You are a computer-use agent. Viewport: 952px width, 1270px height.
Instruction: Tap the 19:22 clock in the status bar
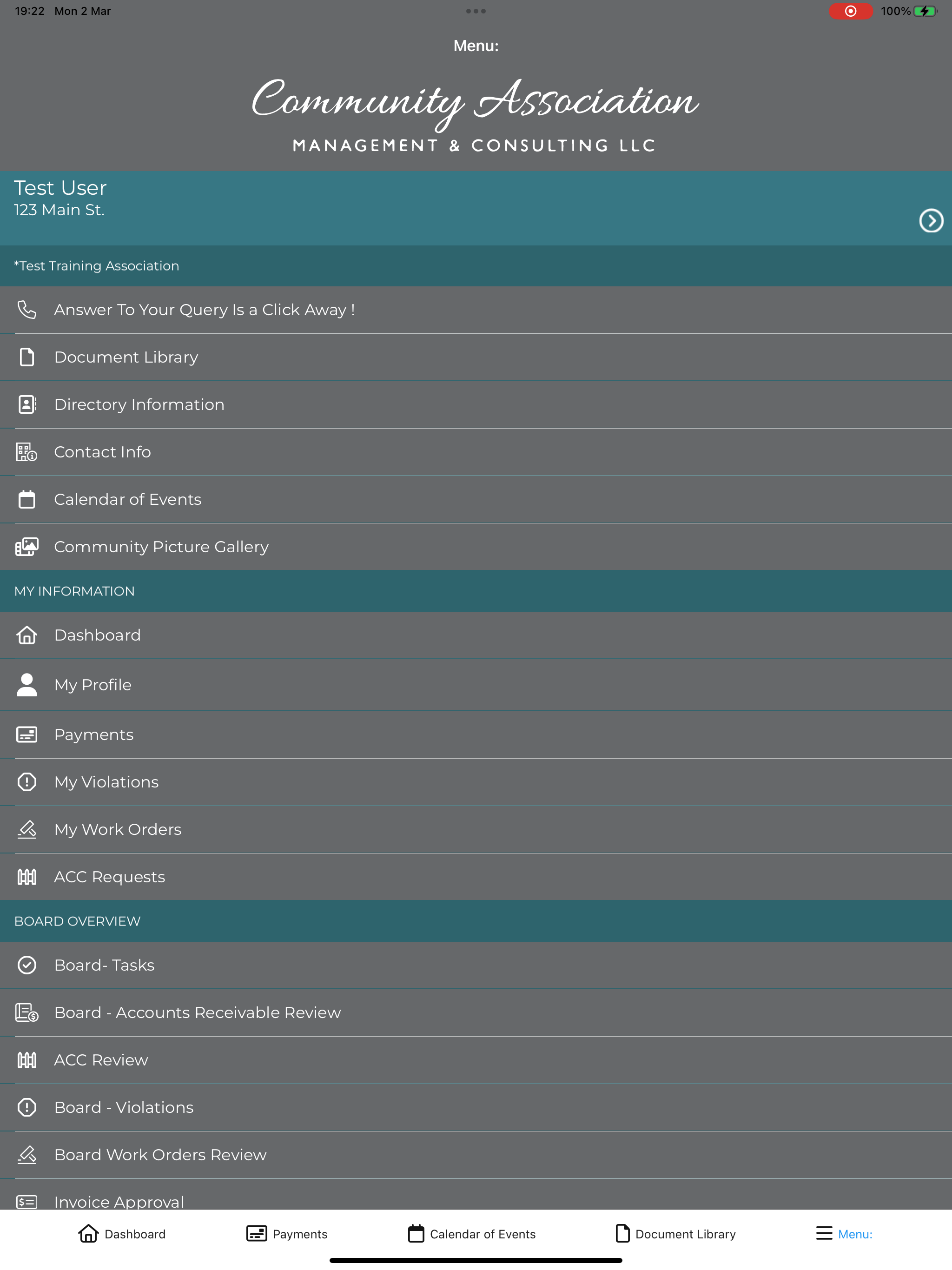tap(30, 11)
